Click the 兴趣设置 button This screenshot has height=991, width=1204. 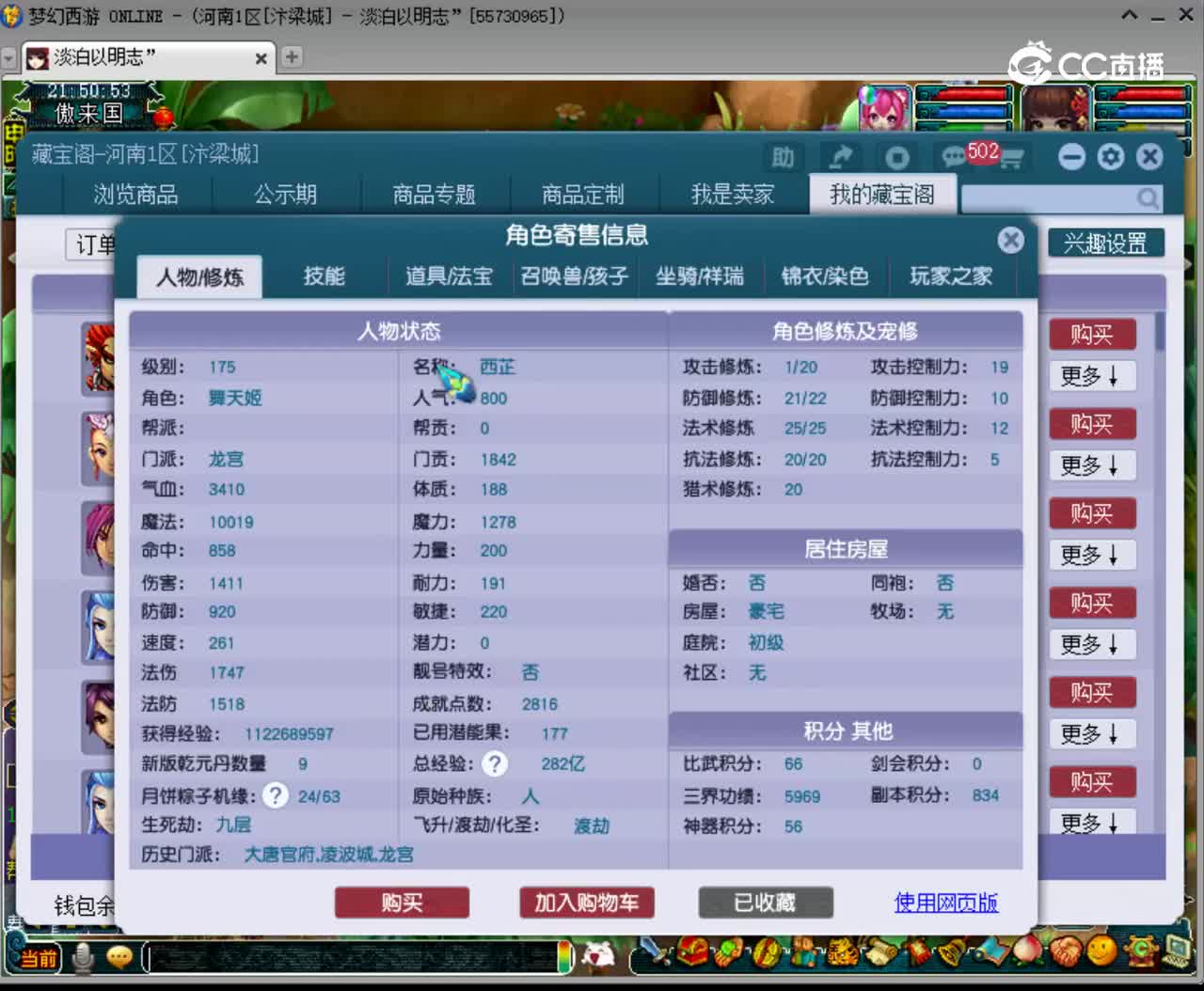click(x=1105, y=244)
